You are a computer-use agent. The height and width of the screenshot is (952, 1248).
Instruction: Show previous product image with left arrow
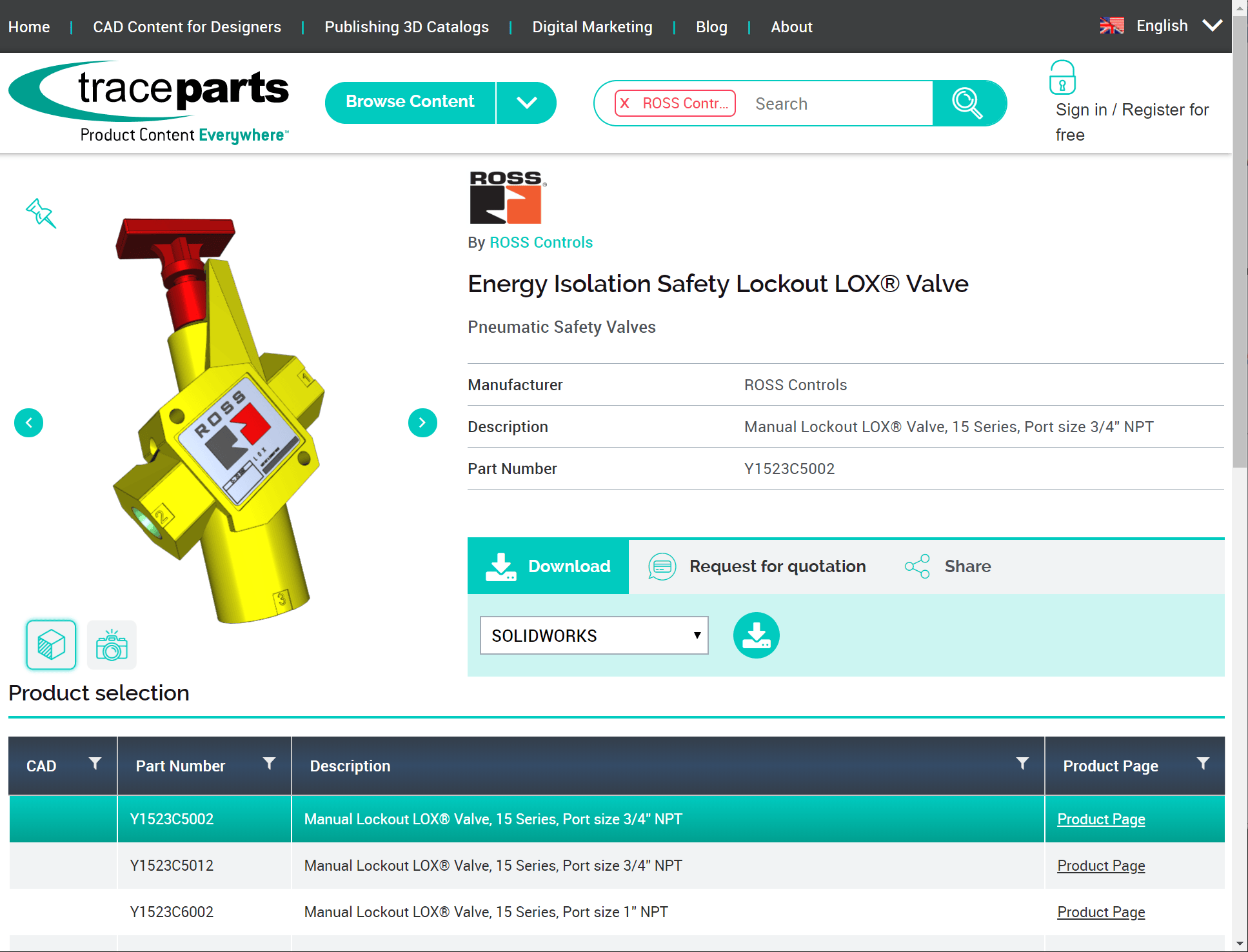tap(28, 423)
